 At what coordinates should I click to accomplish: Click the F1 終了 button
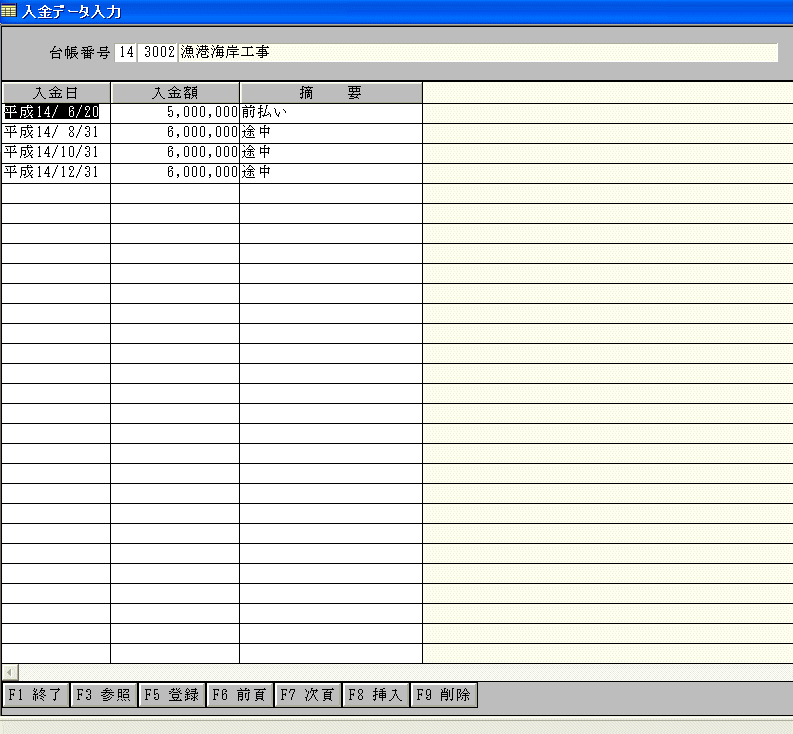(36, 695)
